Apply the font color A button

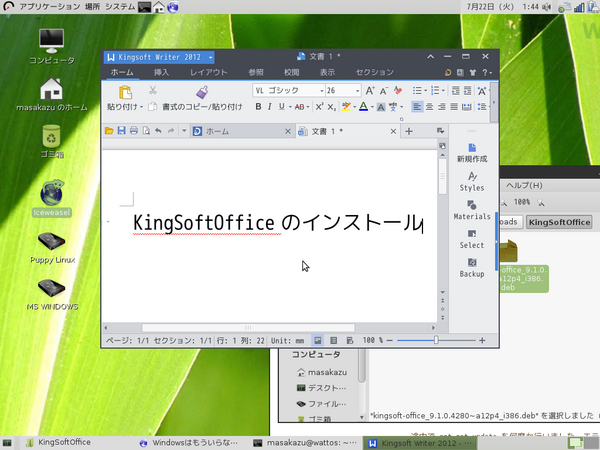[364, 107]
